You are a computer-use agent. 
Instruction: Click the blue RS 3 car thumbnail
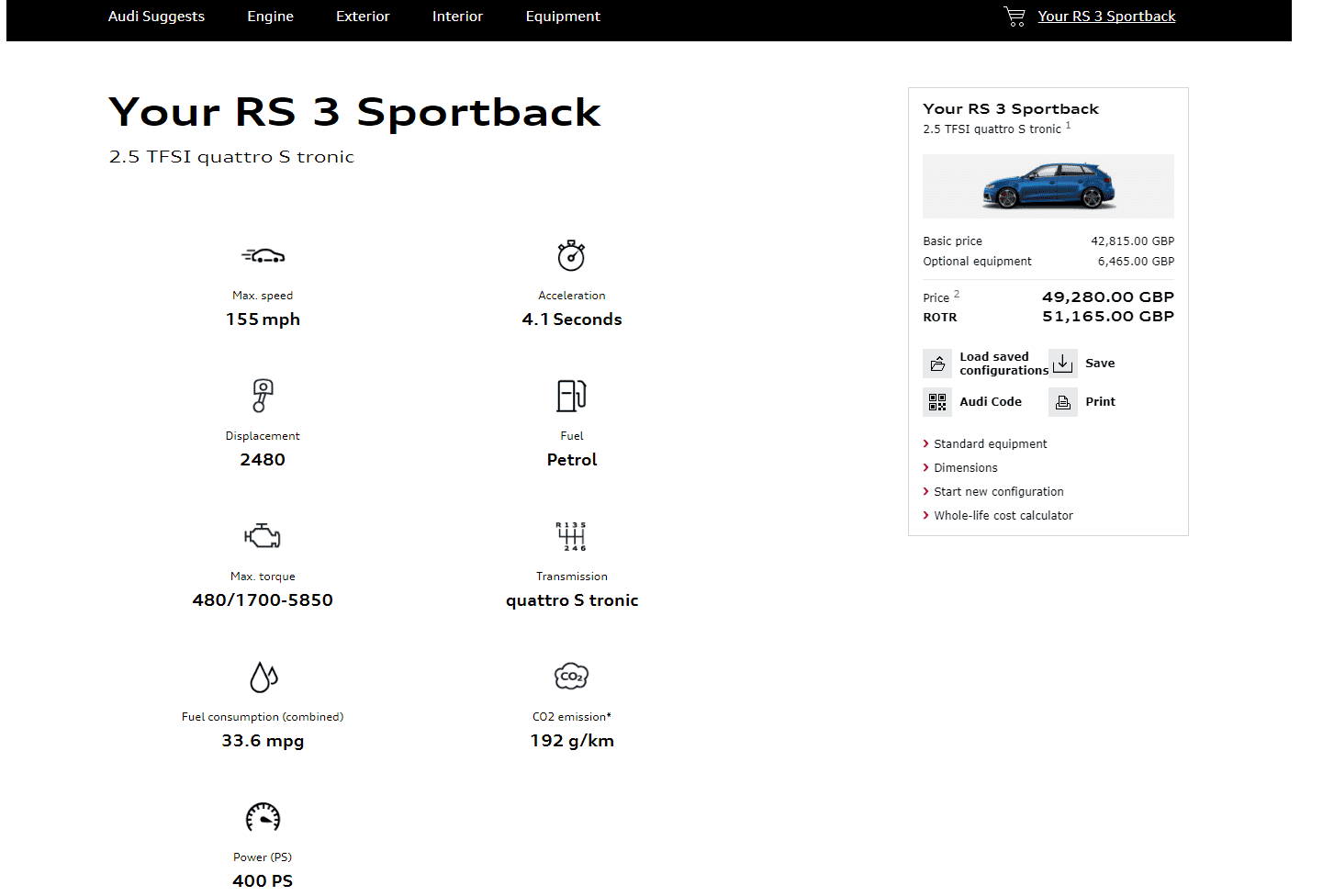1048,186
